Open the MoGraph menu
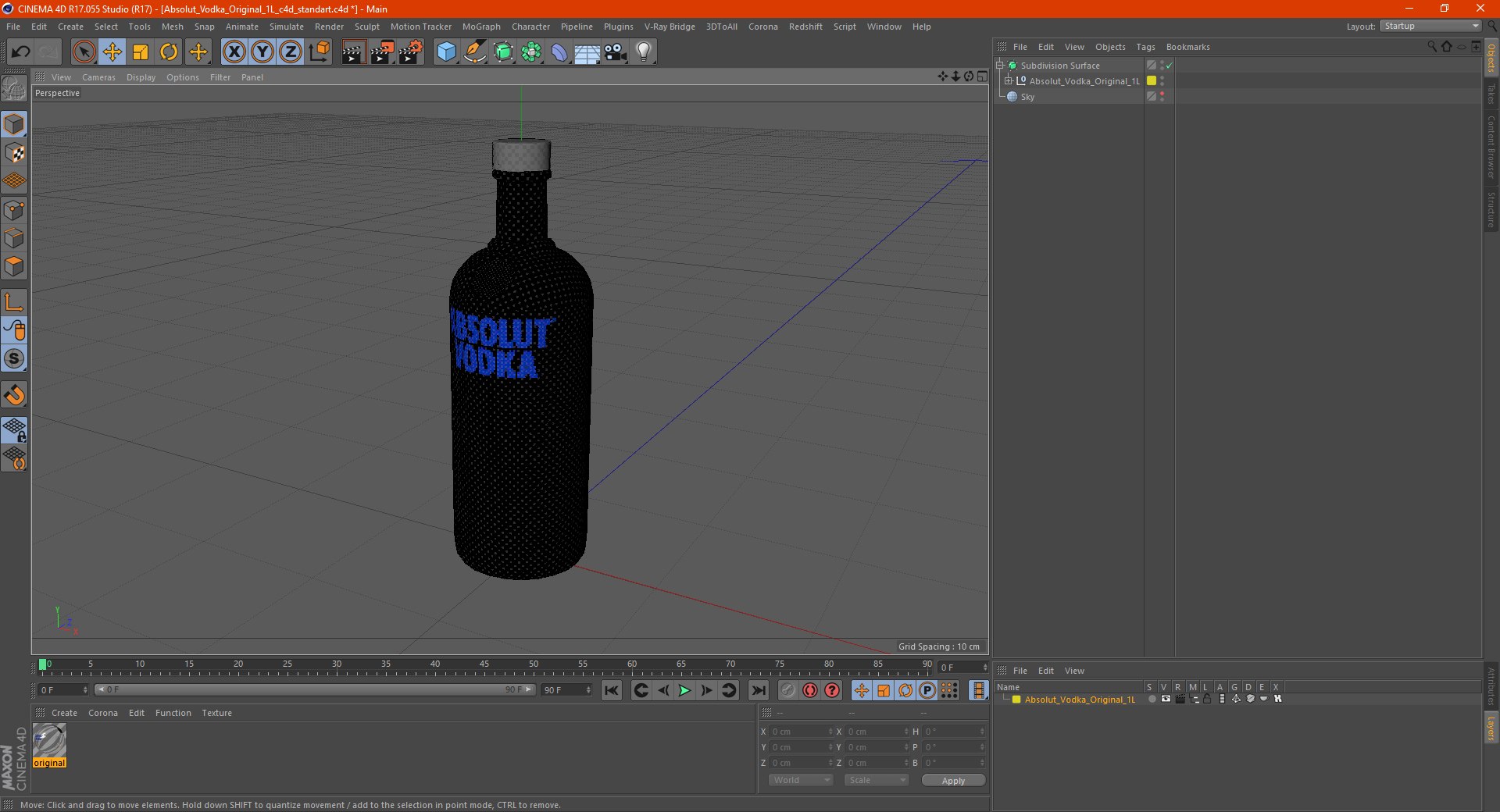The height and width of the screenshot is (812, 1500). pos(481,27)
